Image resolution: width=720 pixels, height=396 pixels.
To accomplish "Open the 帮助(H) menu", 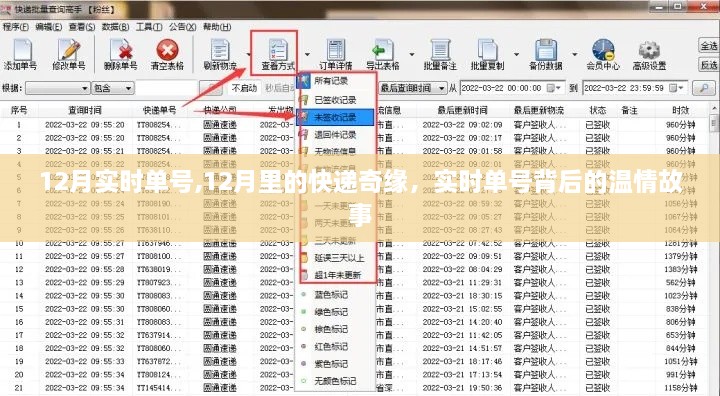I will [217, 27].
